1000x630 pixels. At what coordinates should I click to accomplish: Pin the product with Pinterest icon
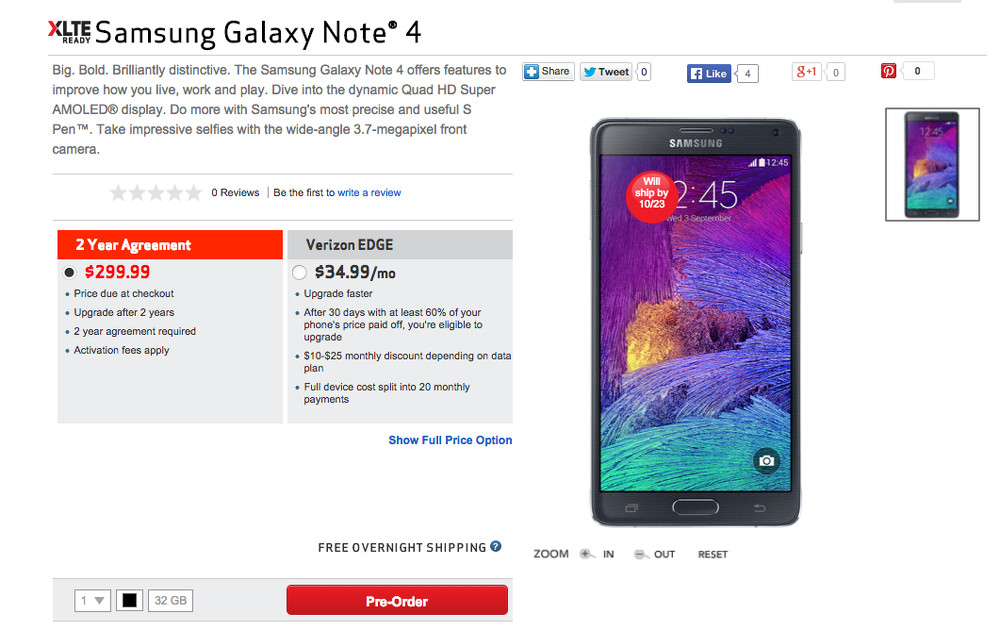click(889, 71)
